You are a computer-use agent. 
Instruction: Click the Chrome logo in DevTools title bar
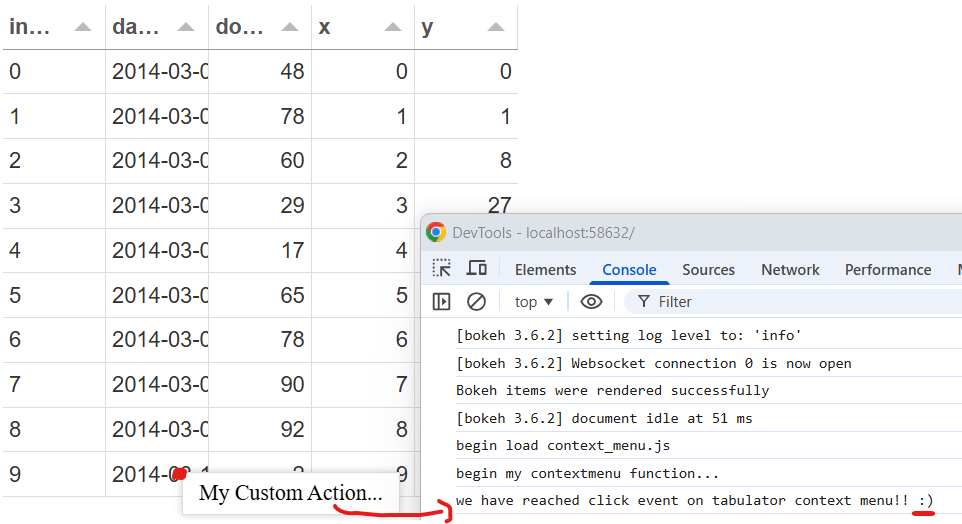(436, 232)
